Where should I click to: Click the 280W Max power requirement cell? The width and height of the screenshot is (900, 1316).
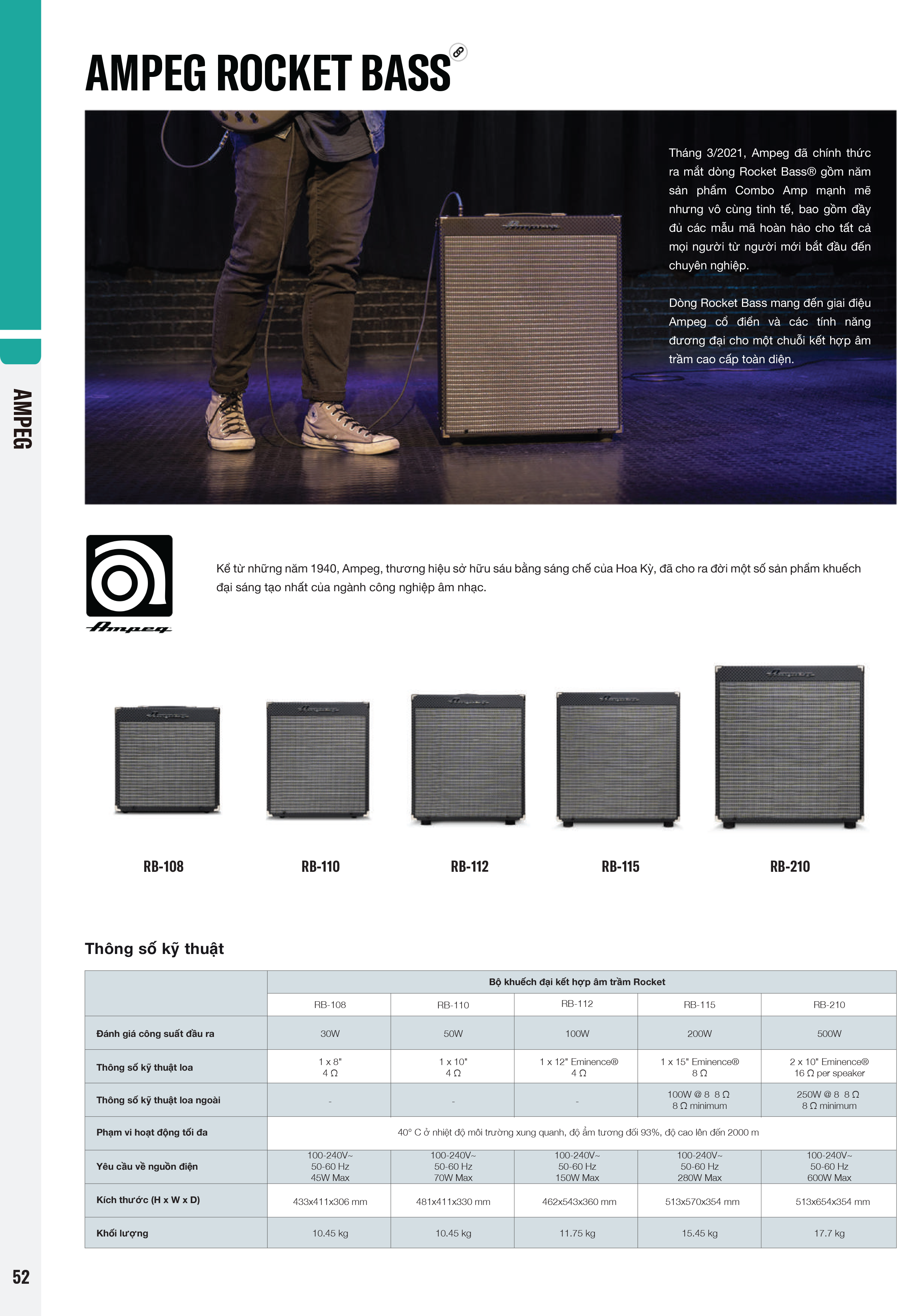tap(700, 1167)
